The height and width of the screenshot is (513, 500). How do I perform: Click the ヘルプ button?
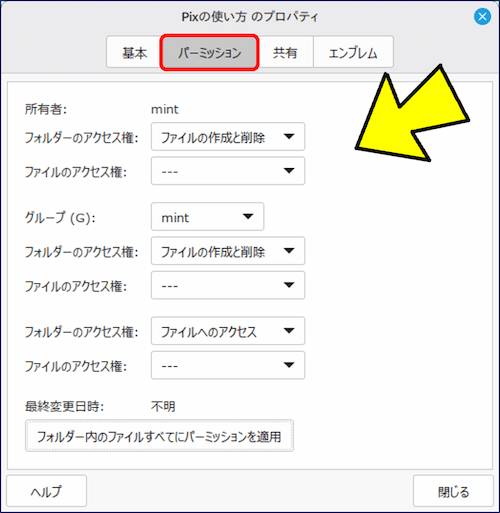point(46,491)
